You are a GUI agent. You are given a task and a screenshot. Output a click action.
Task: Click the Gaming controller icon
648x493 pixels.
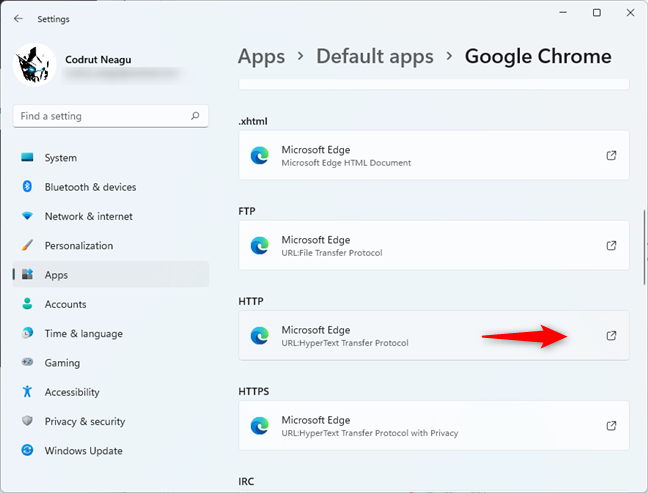click(x=27, y=362)
